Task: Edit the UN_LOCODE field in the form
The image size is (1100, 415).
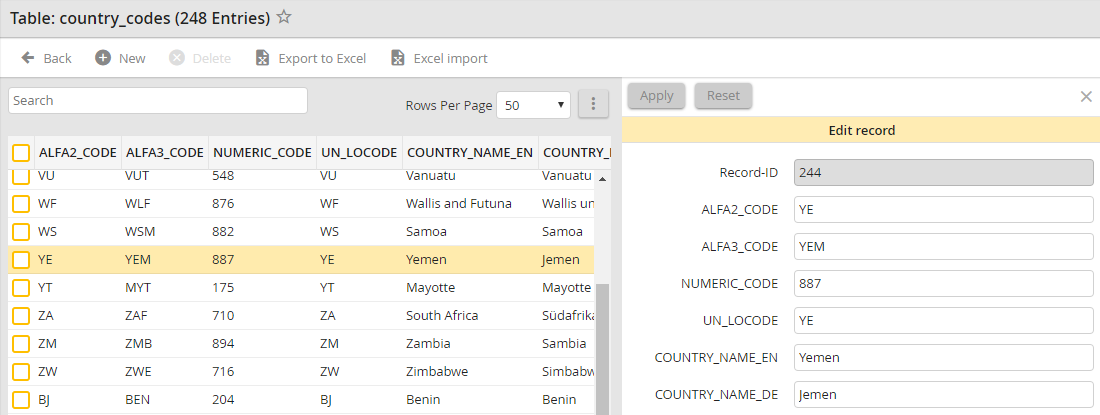Action: tap(944, 320)
